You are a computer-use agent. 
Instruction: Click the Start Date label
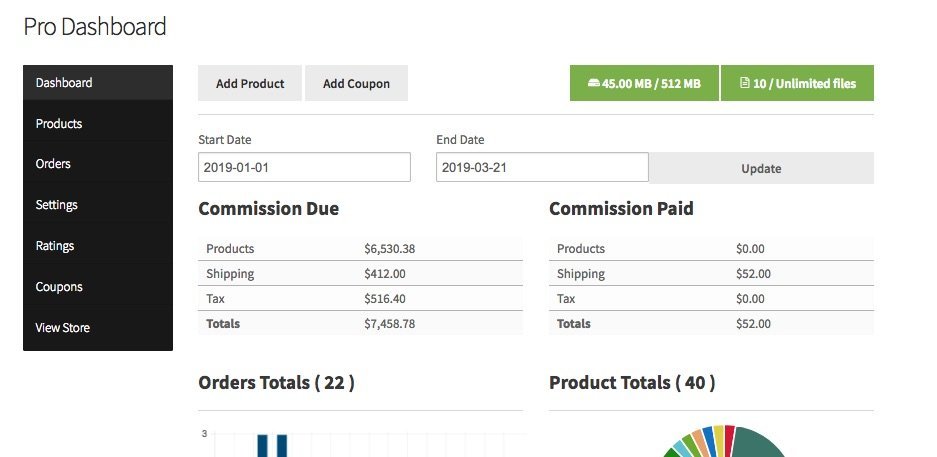pos(225,140)
